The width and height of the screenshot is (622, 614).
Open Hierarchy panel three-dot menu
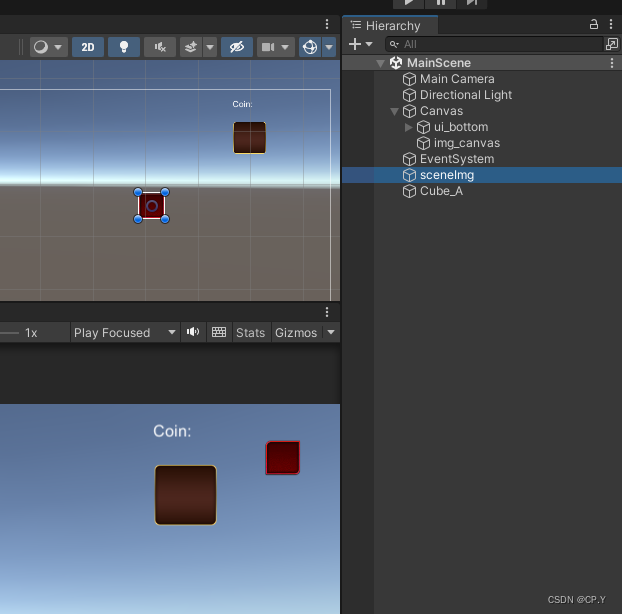click(611, 25)
